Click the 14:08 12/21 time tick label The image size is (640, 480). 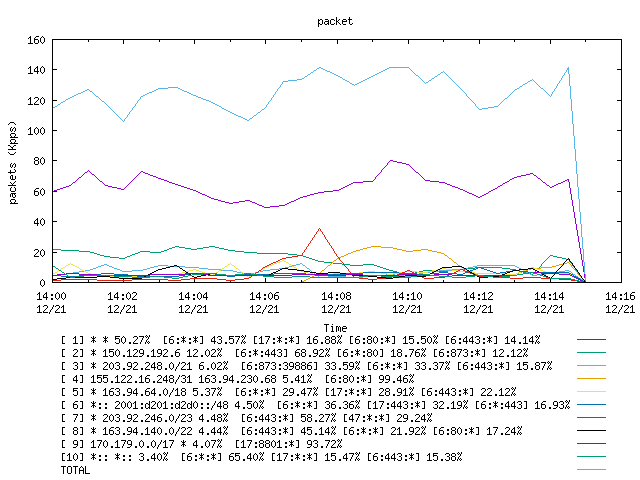(336, 302)
